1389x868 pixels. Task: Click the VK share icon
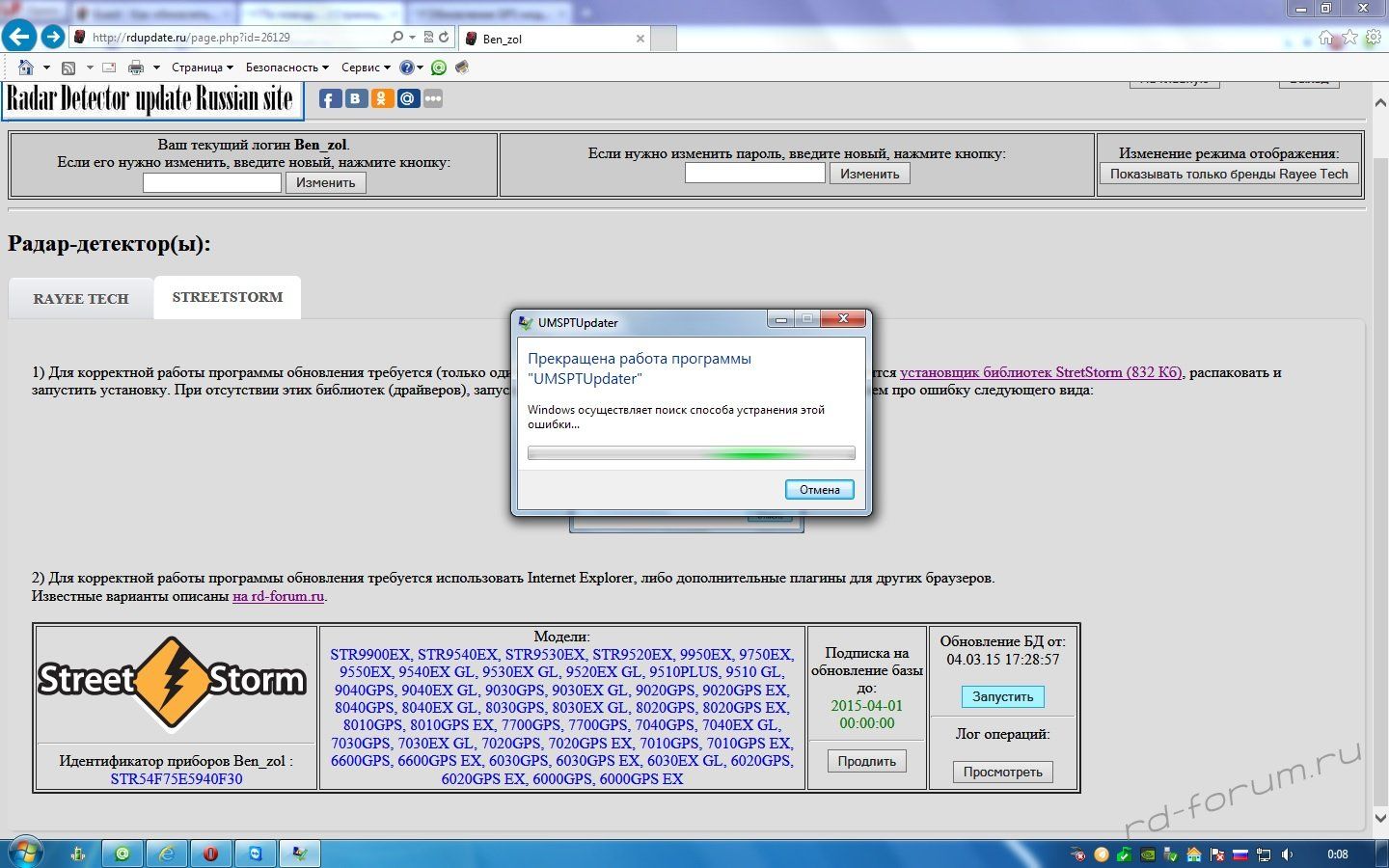pyautogui.click(x=356, y=98)
